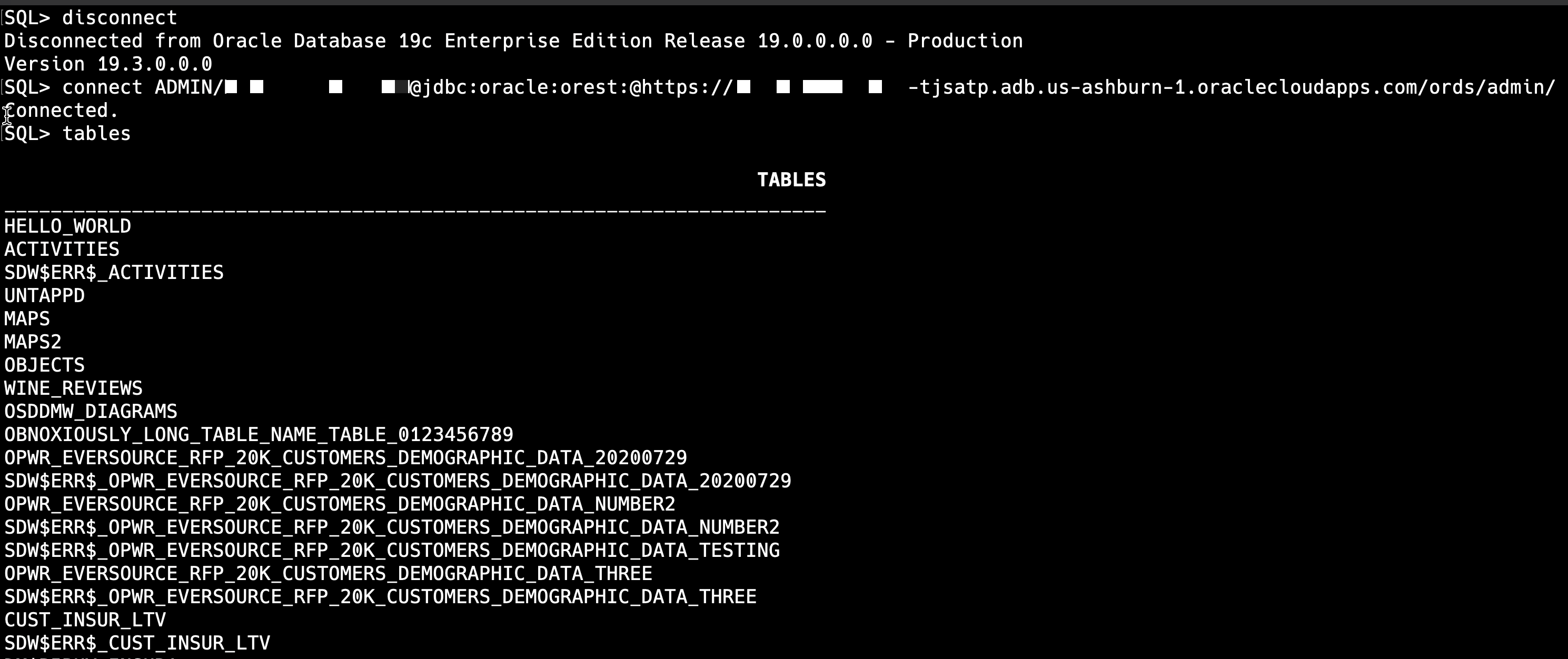Select OPWR_EVERSOURCE row ending DATA_THREE
This screenshot has width=1568, height=659.
point(328,573)
